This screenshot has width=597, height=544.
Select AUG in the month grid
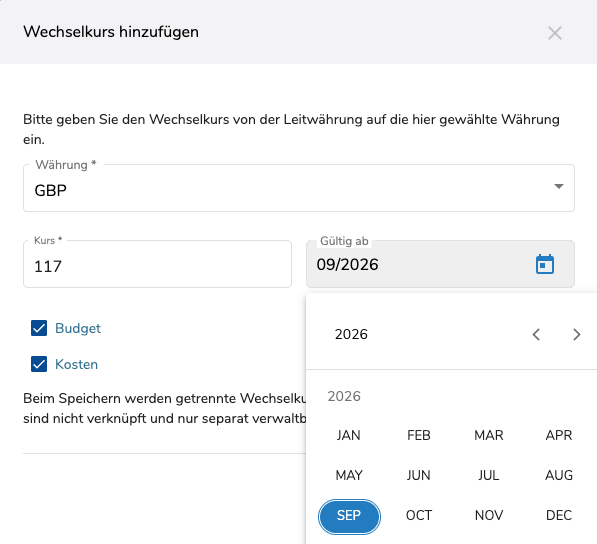pyautogui.click(x=559, y=475)
